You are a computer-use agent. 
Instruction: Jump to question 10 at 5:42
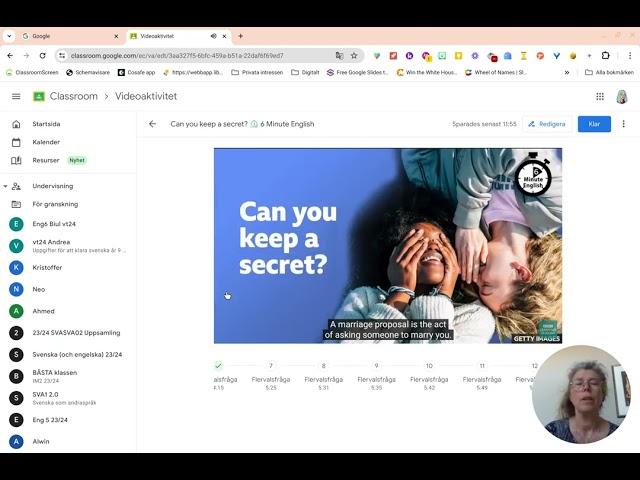tap(429, 366)
